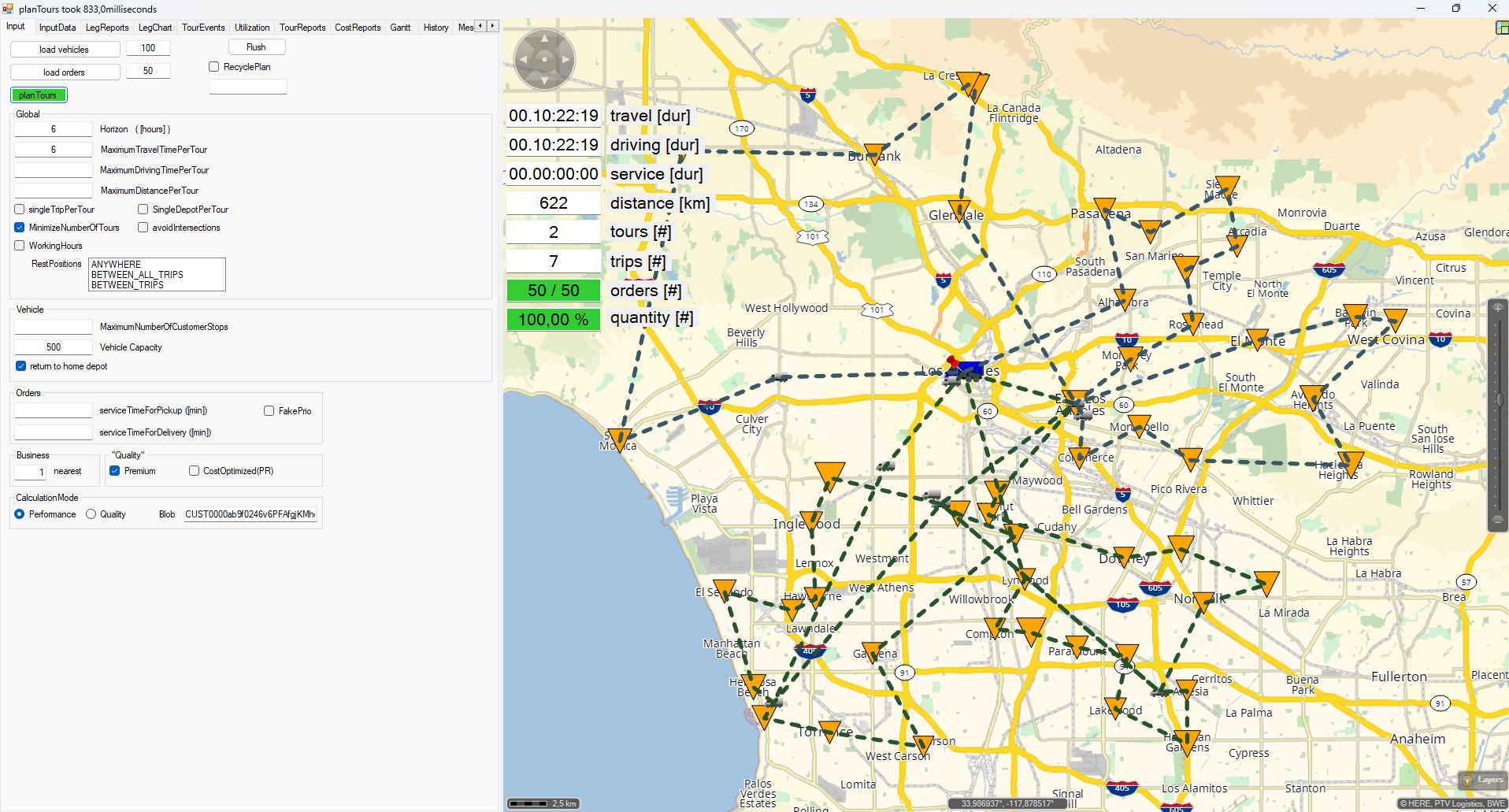Click the map zoom-in plus button
This screenshot has height=812, width=1509.
pyautogui.click(x=1498, y=308)
